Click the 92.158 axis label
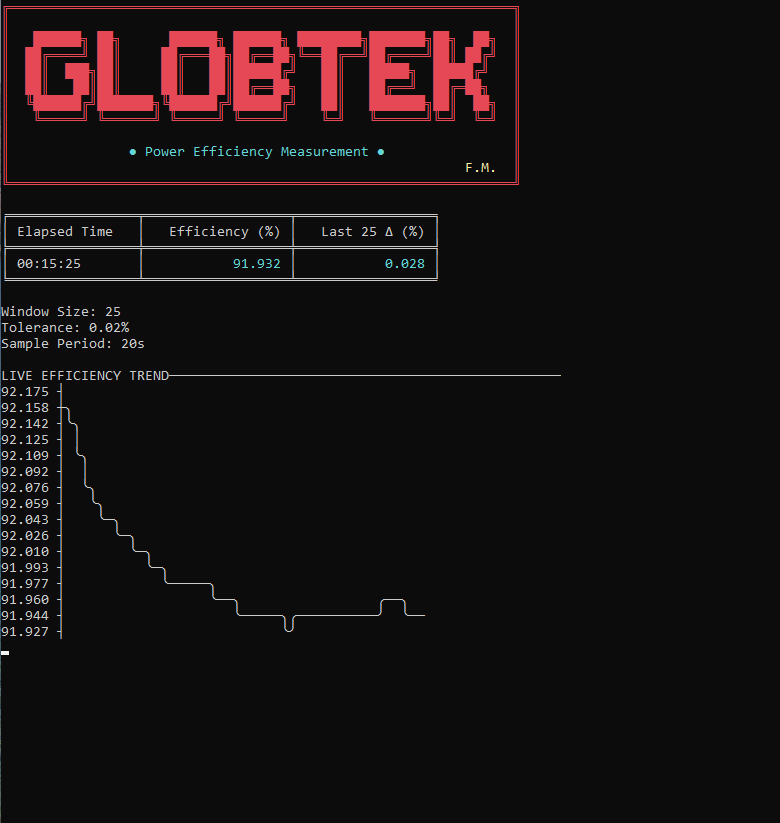The height and width of the screenshot is (823, 780). 25,408
